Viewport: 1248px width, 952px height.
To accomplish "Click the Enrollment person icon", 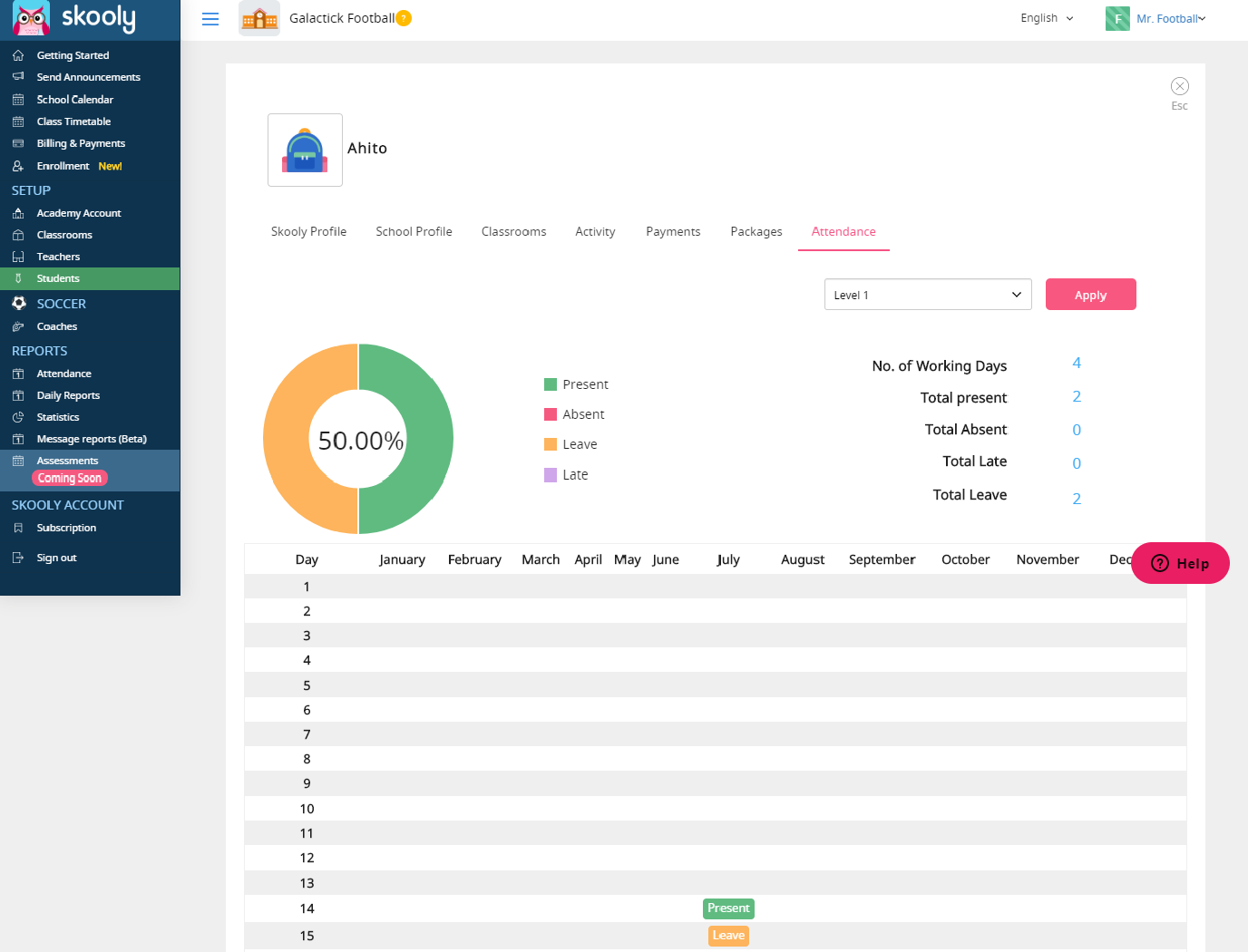I will [x=18, y=166].
